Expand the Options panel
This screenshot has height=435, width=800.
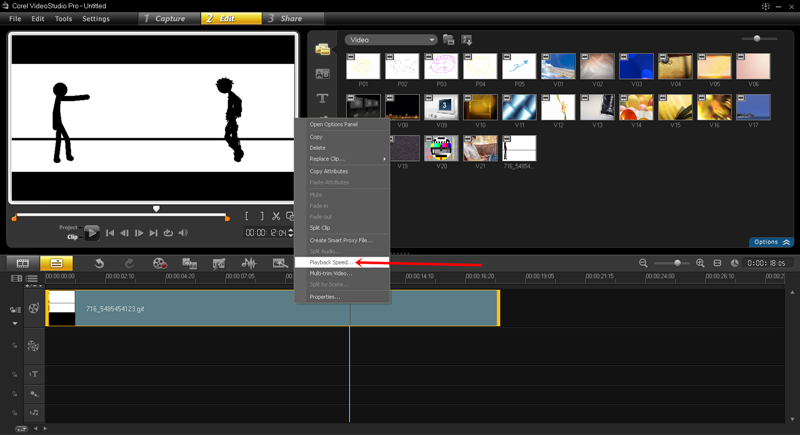[771, 242]
